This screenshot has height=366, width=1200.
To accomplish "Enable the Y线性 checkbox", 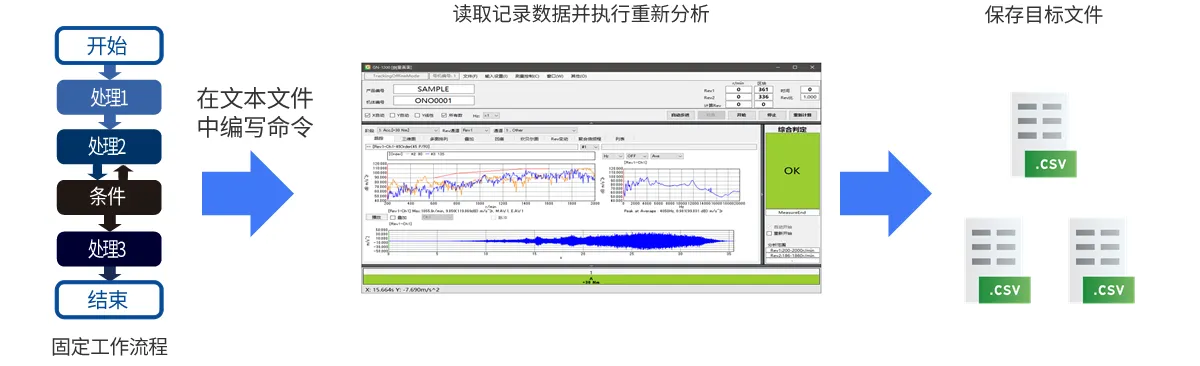I will tap(417, 115).
